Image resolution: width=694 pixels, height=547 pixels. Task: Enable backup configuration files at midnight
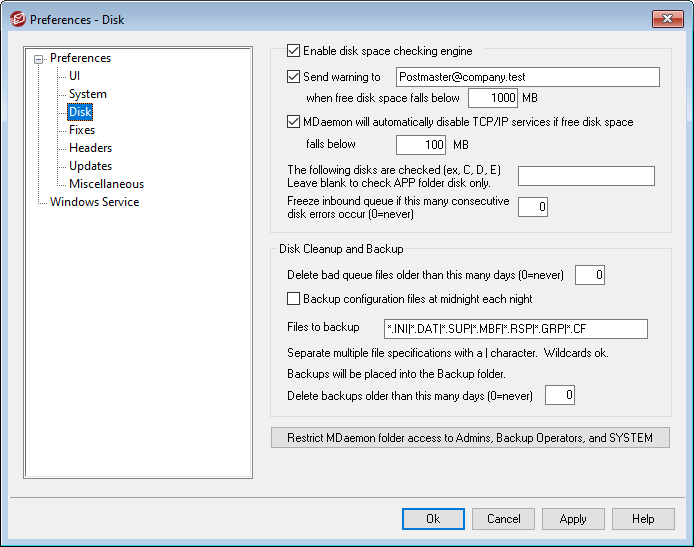pos(293,299)
